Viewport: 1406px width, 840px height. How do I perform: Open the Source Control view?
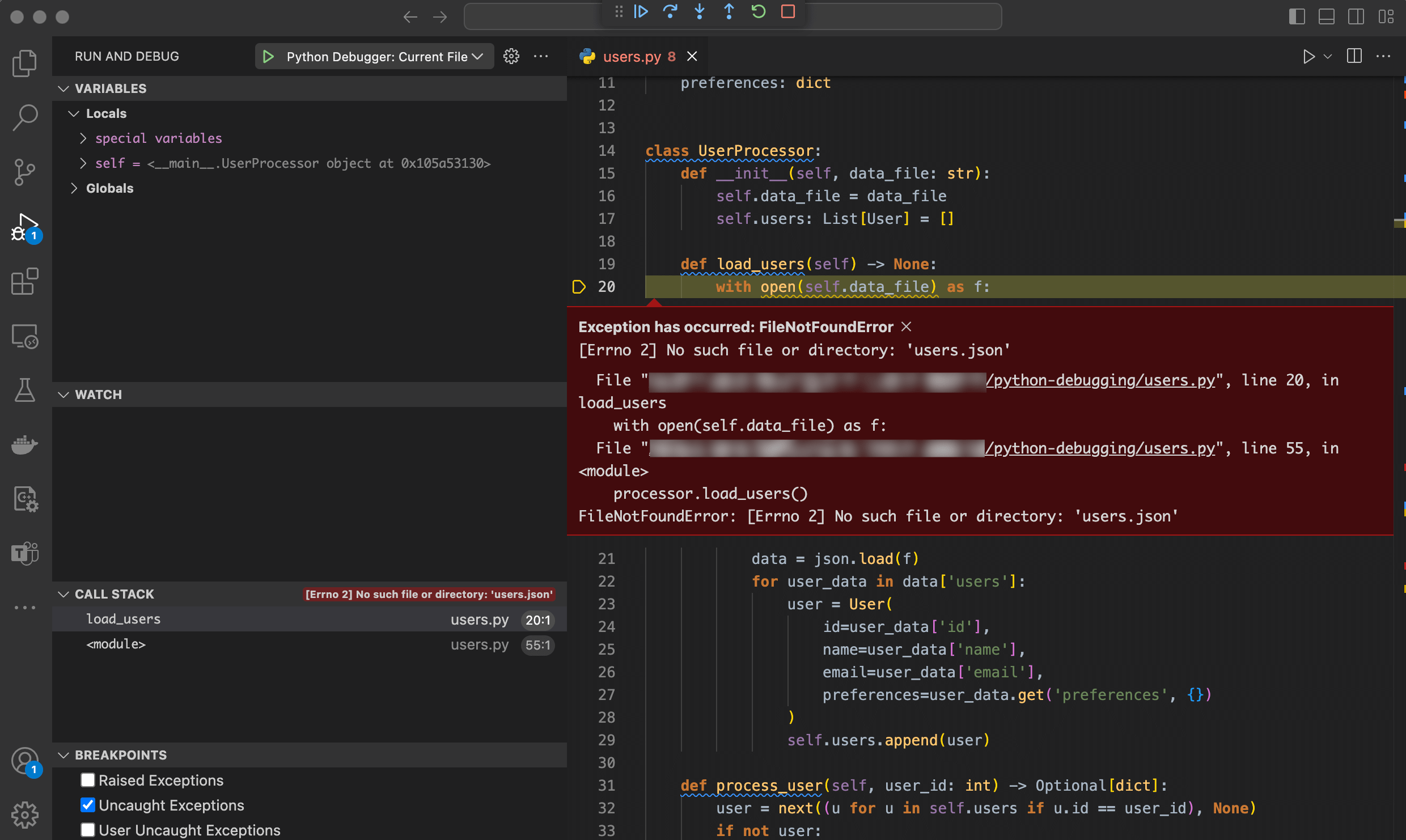click(24, 172)
